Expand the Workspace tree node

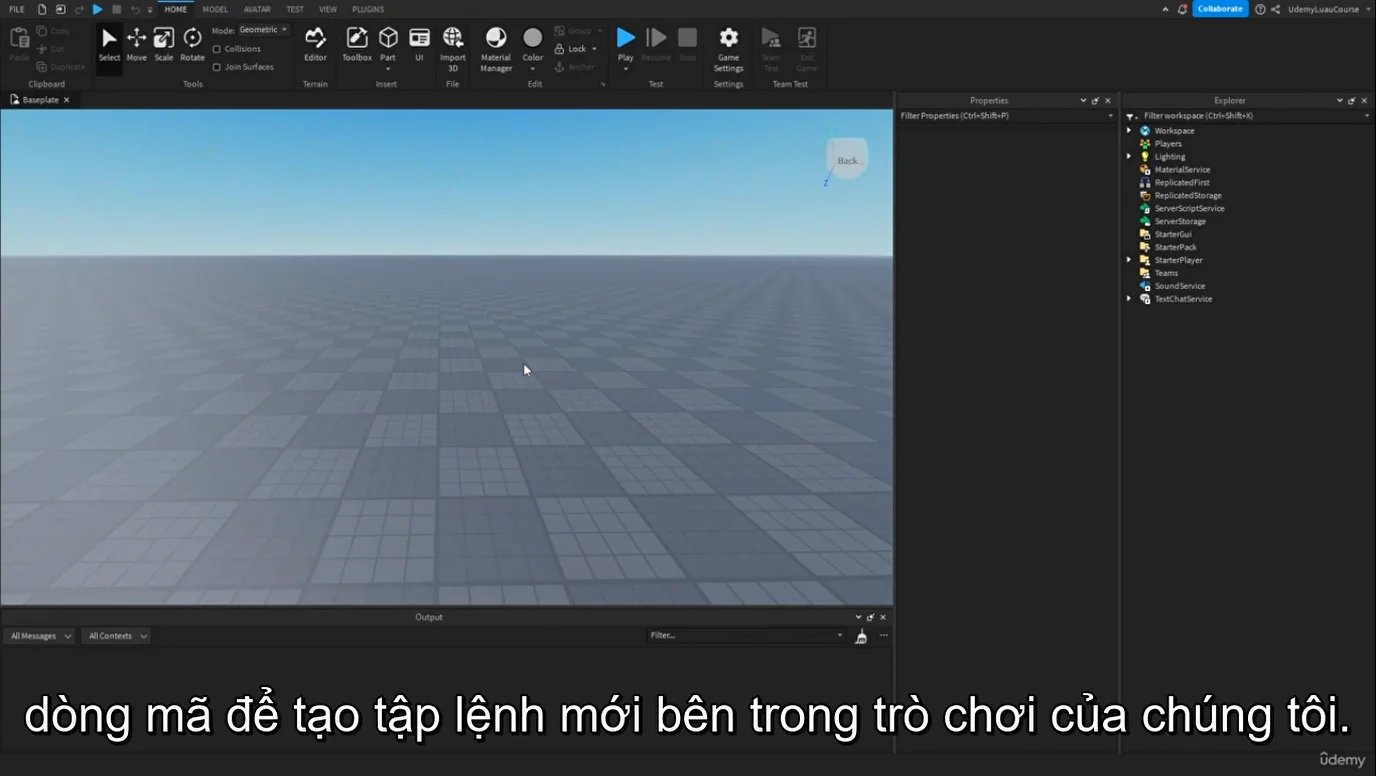1130,131
